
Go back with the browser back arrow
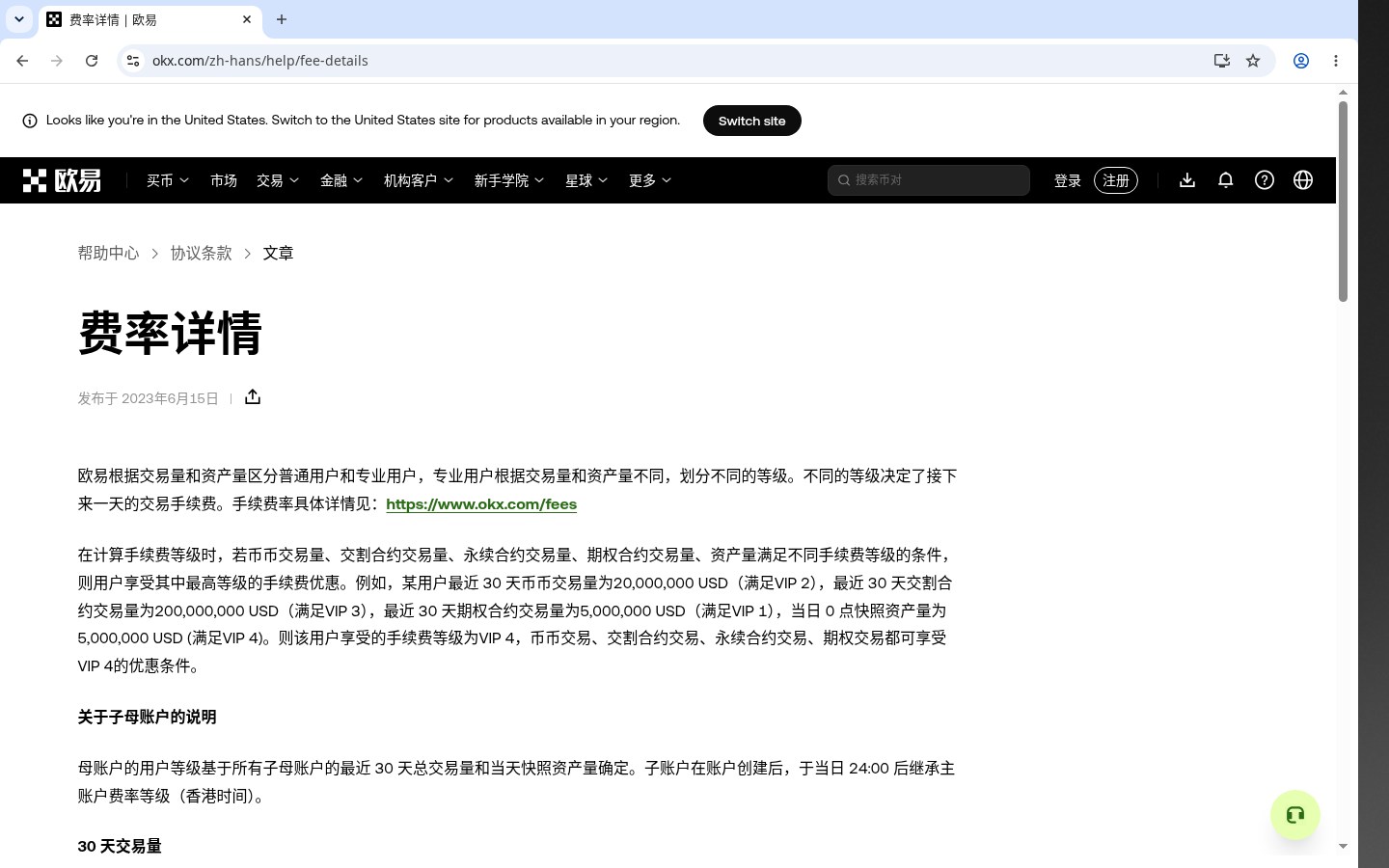tap(22, 61)
